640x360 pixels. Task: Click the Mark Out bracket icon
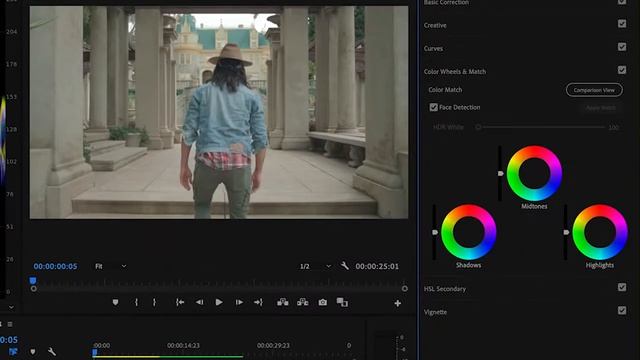point(154,302)
